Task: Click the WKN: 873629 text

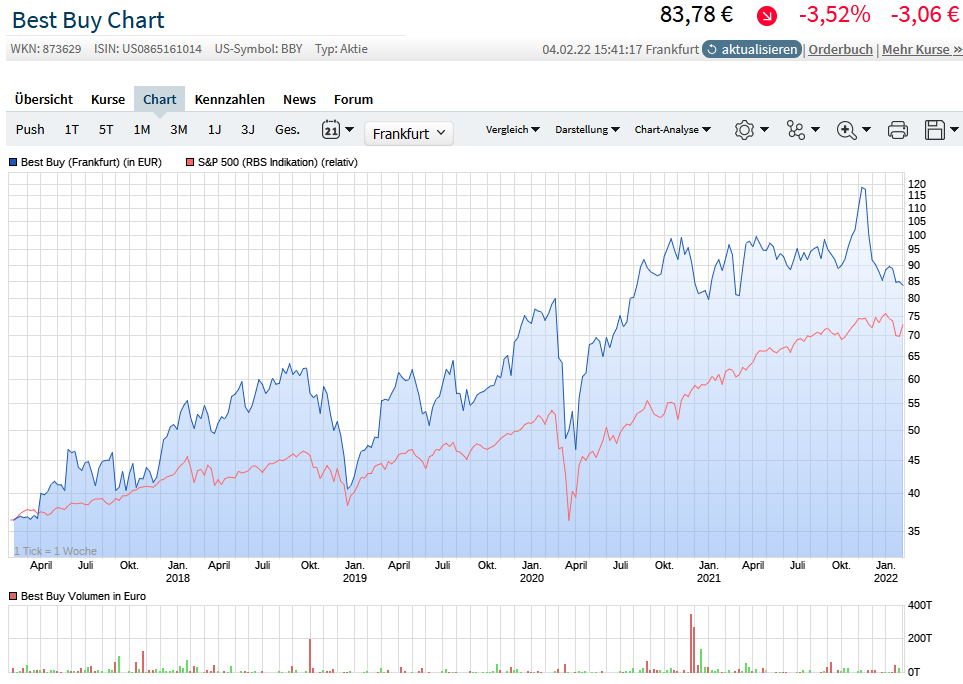Action: pos(46,49)
